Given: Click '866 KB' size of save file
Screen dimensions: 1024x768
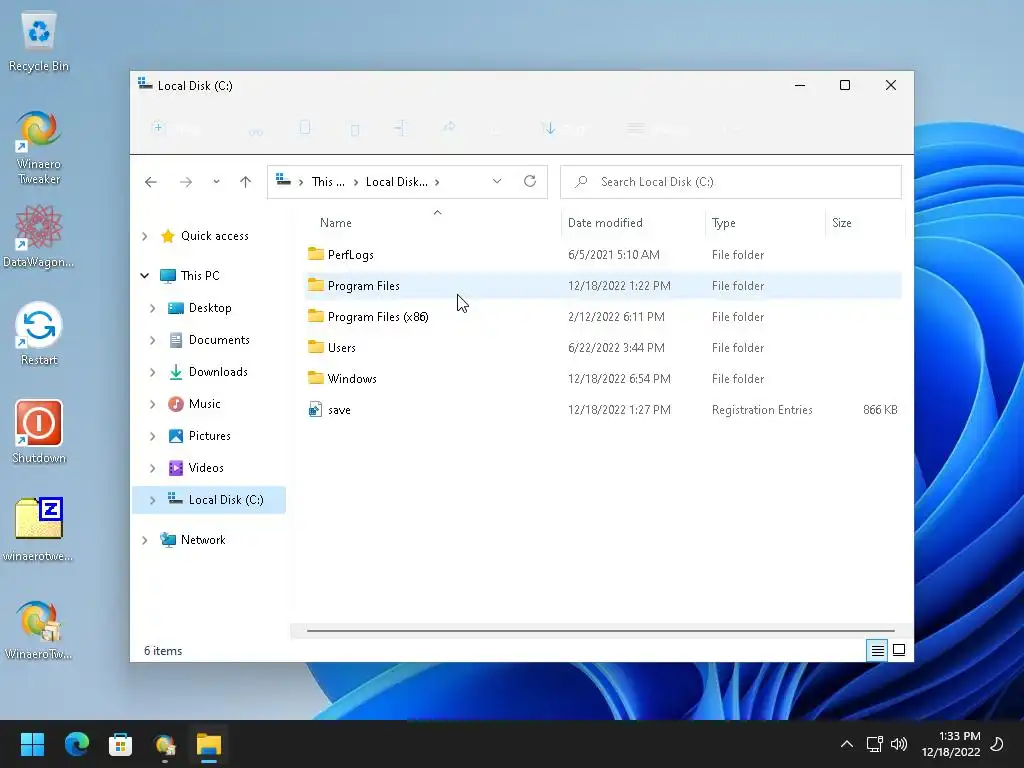Looking at the screenshot, I should pos(880,409).
